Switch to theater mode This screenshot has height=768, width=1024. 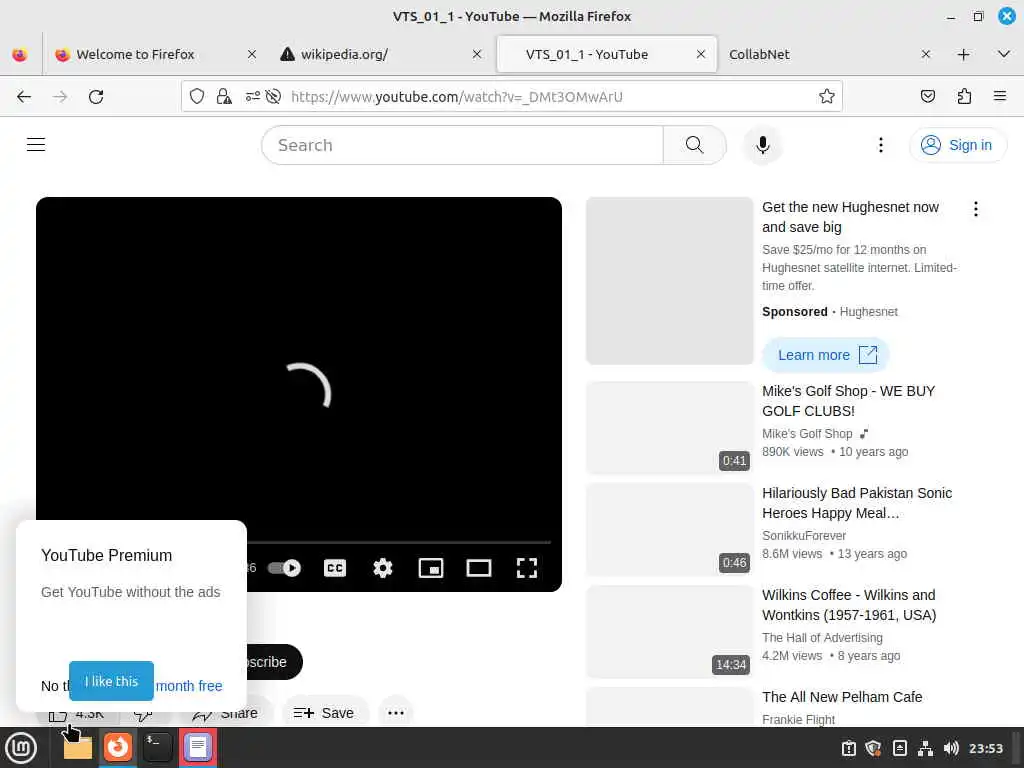point(479,568)
